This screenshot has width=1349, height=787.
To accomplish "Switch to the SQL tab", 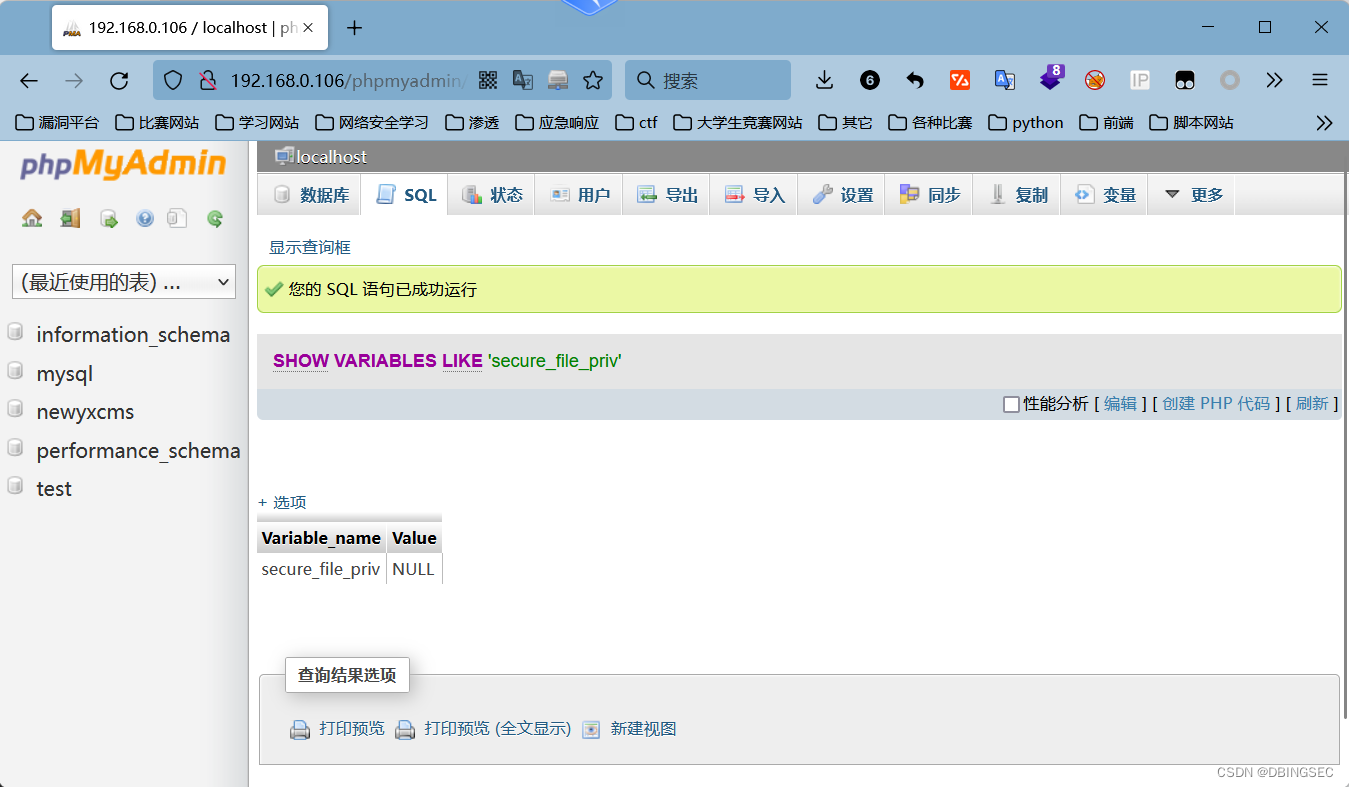I will (405, 195).
